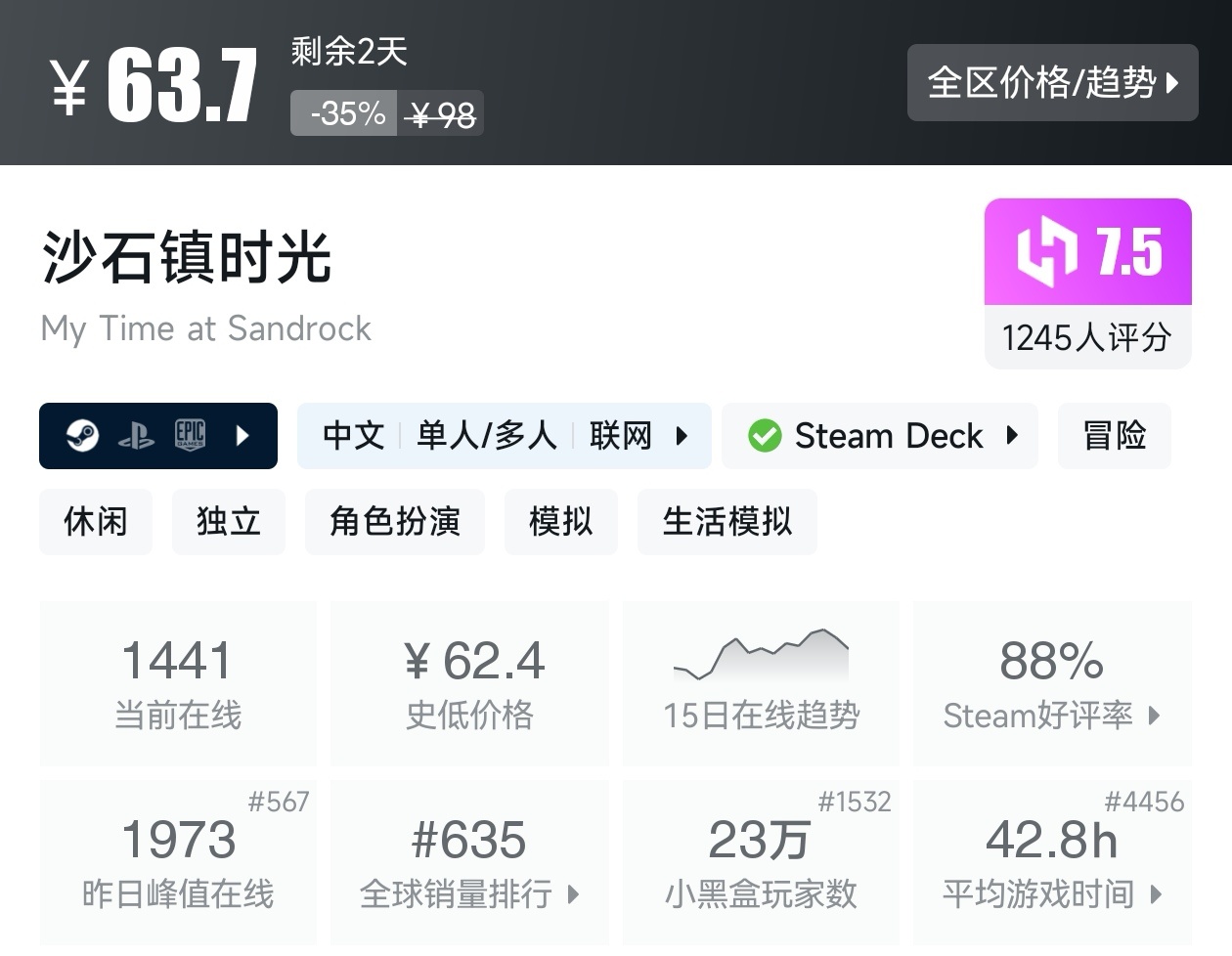Click the 1973 昨日峰值在线 stat
The width and height of the screenshot is (1232, 956).
point(178,862)
